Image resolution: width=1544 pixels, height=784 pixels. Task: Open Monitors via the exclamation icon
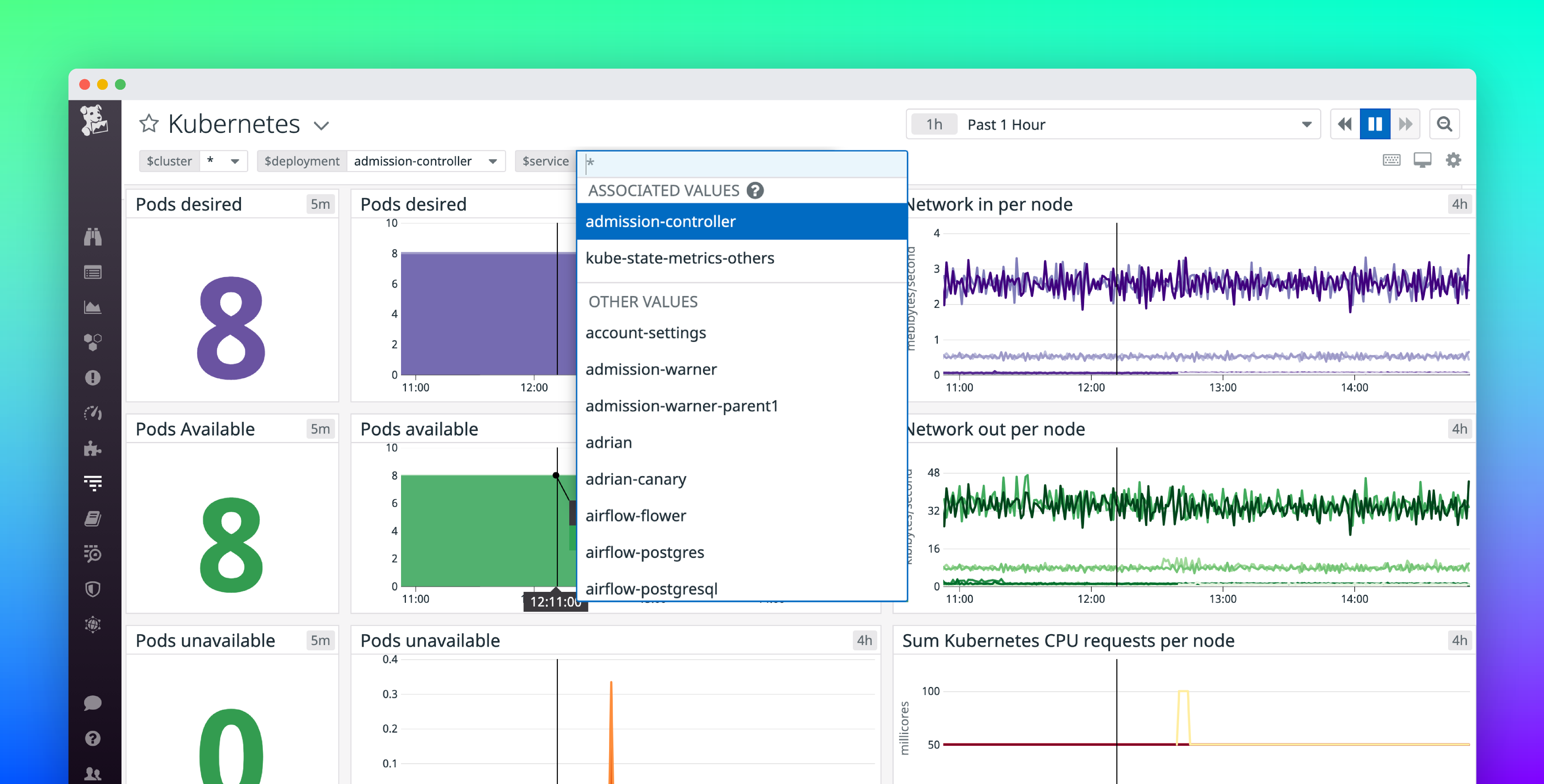point(93,378)
